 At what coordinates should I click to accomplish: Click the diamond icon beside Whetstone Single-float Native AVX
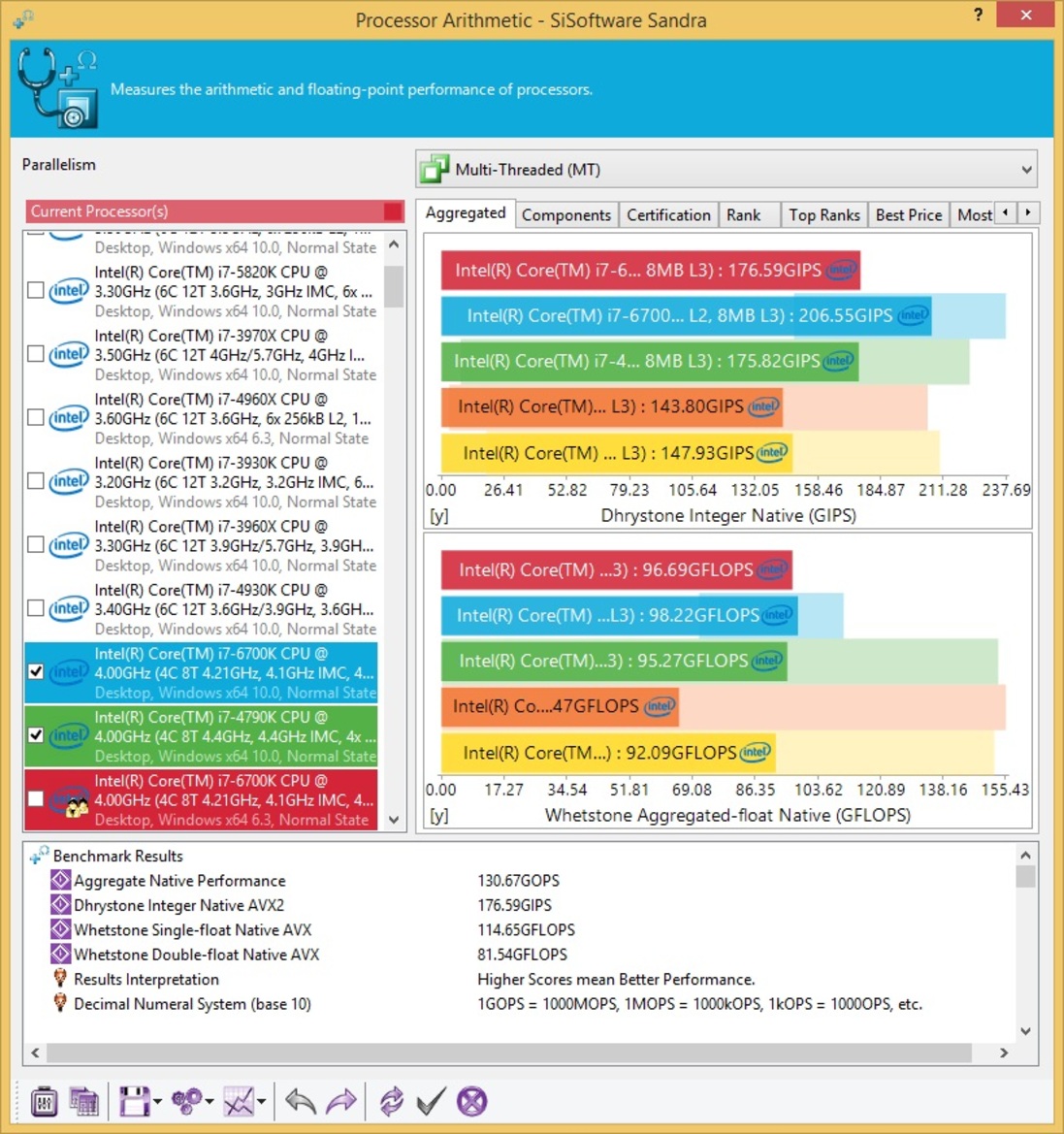[61, 929]
